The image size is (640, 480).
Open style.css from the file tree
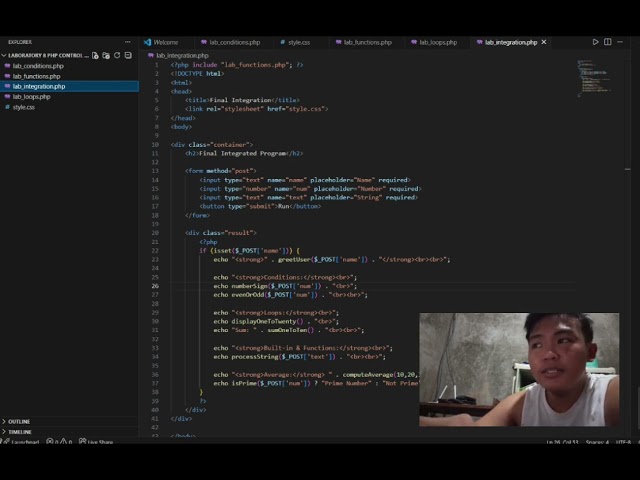pos(24,107)
